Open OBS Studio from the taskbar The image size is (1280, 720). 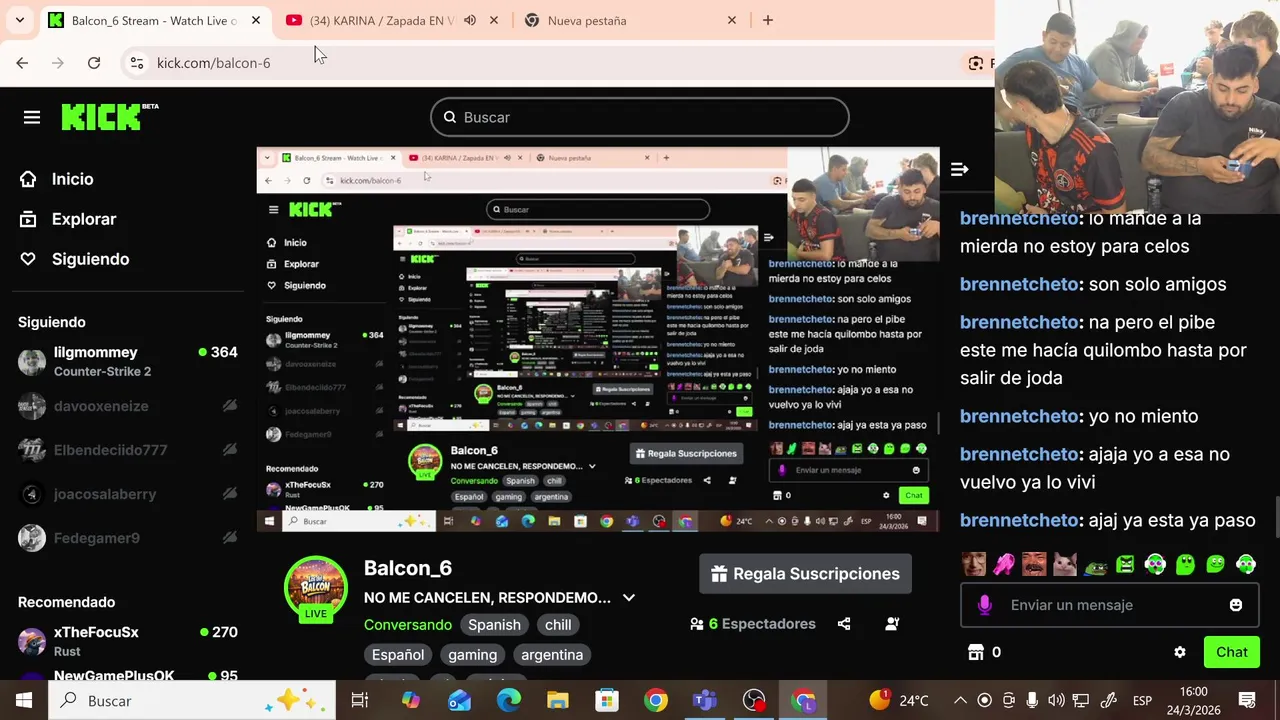click(754, 700)
